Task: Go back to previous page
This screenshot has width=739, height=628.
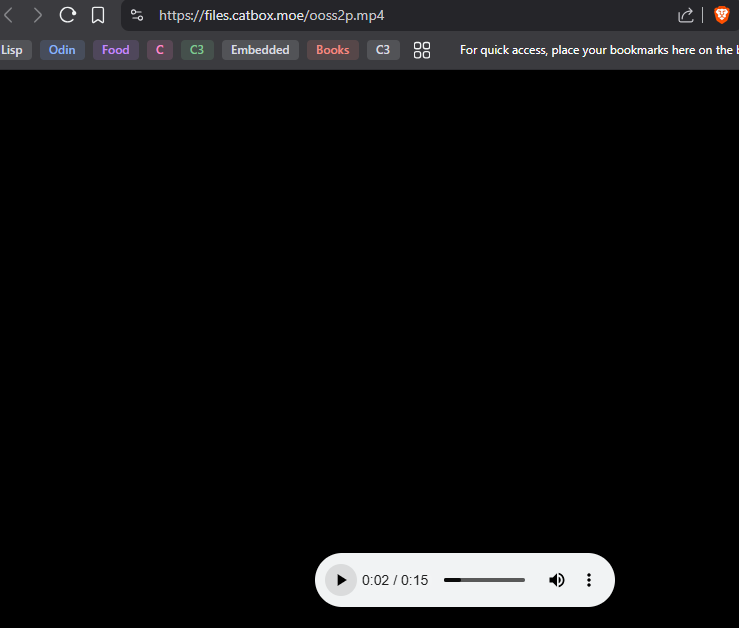Action: pos(8,15)
